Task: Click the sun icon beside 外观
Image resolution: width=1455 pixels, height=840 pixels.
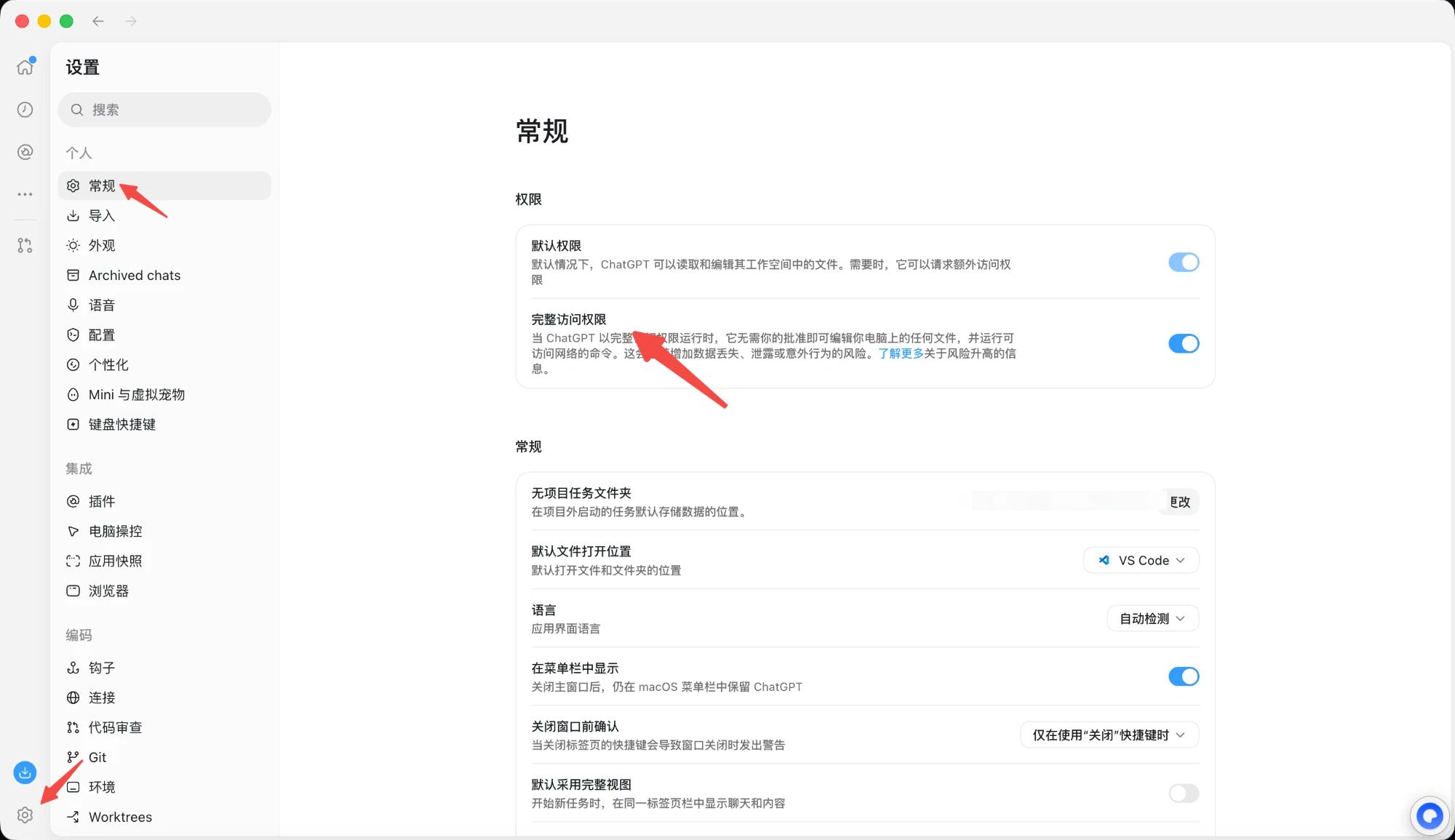Action: (73, 246)
